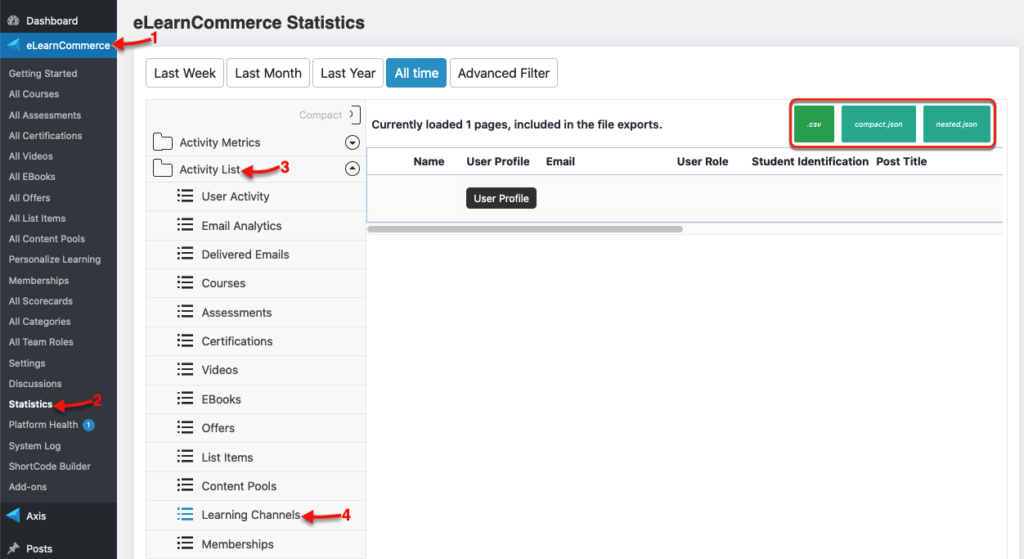Open Discussions in sidebar
This screenshot has height=559, width=1024.
[x=35, y=383]
